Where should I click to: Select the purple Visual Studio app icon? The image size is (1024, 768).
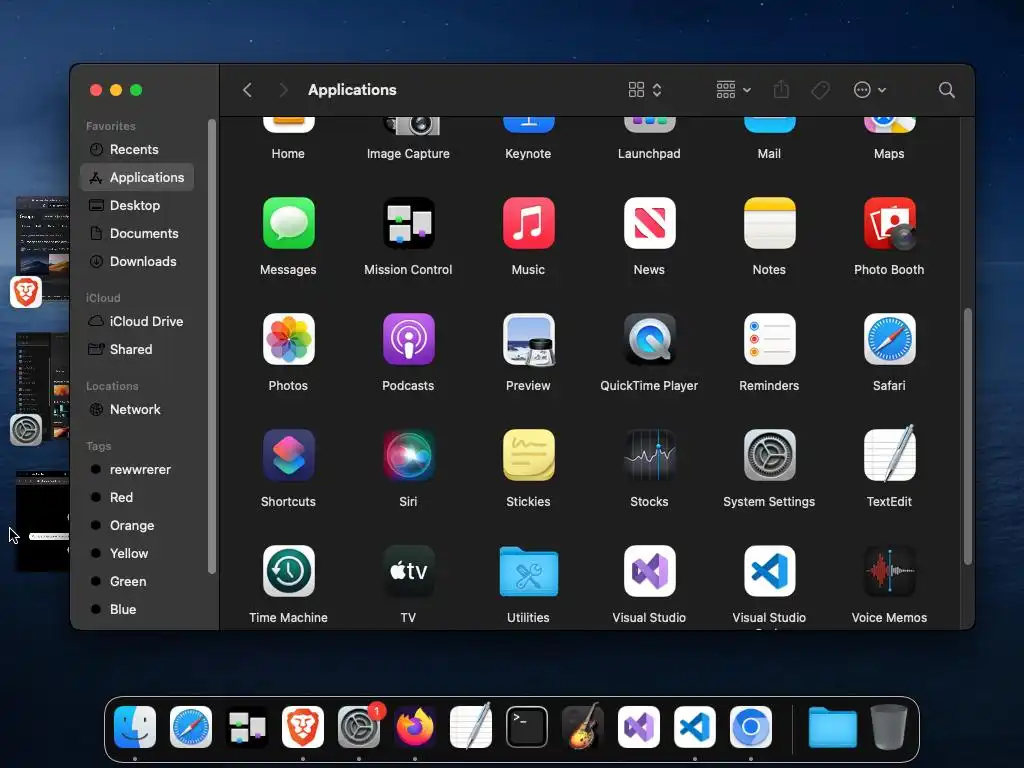649,571
